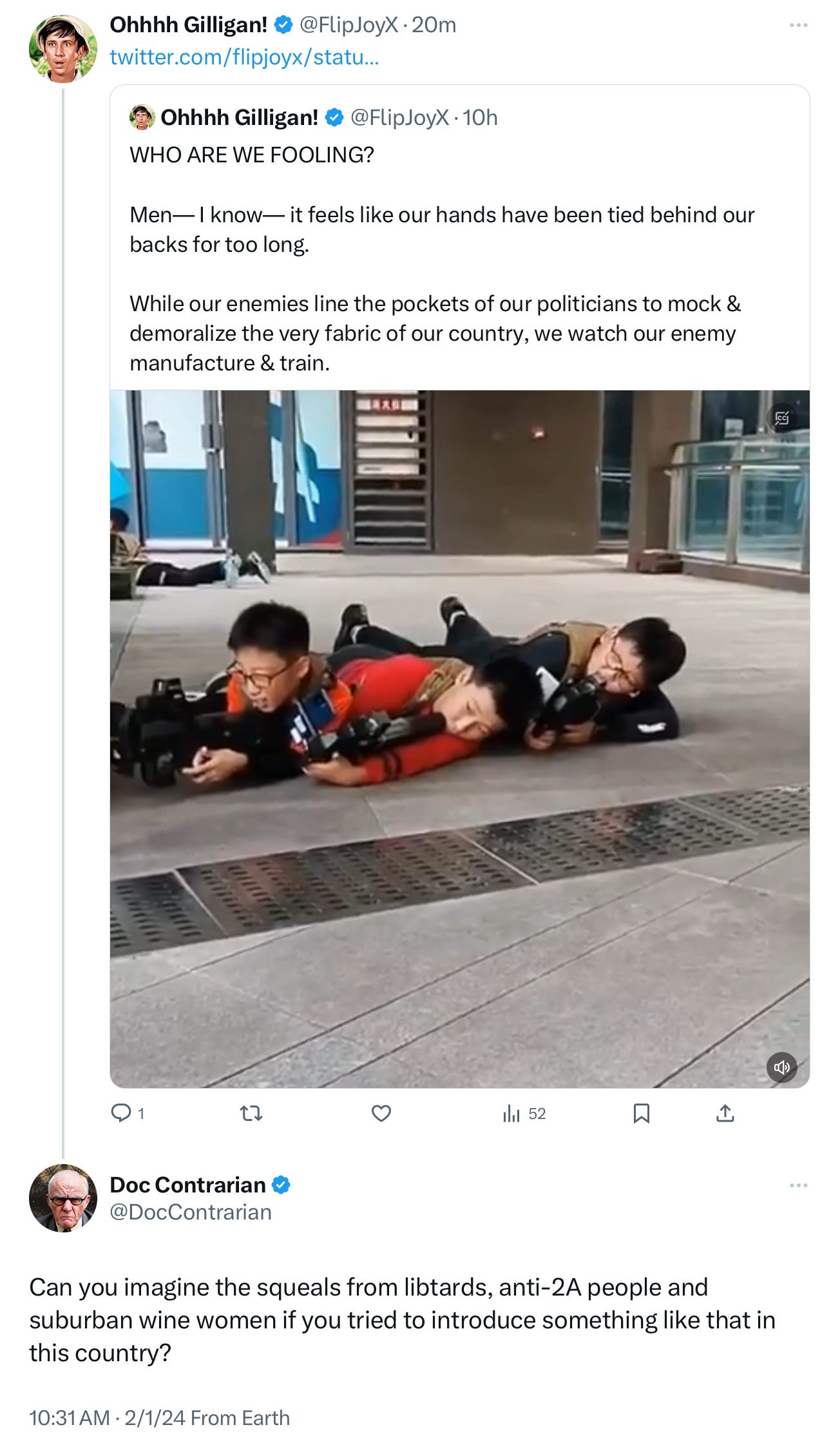Click the retweet icon

pyautogui.click(x=251, y=1113)
